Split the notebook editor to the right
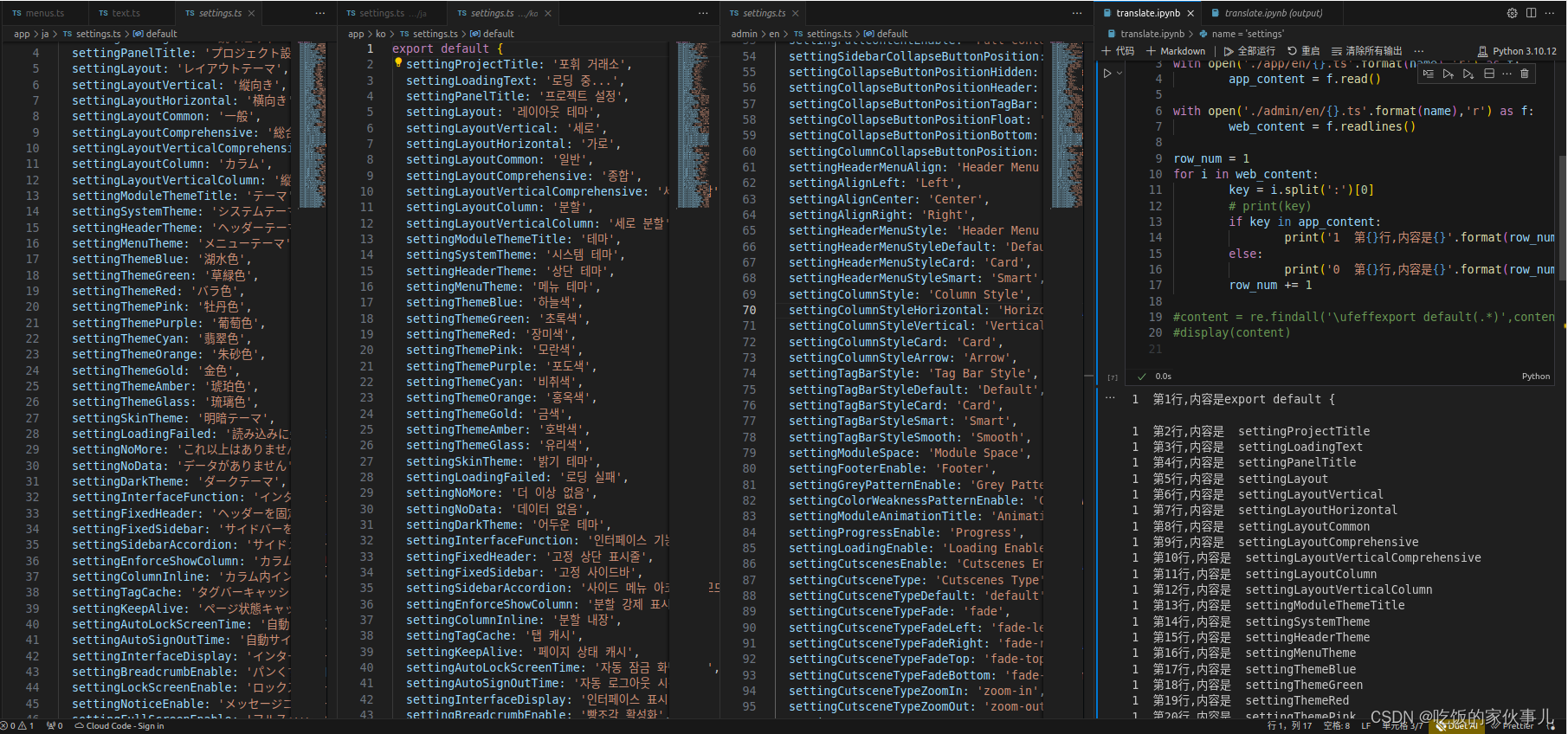1568x734 pixels. [x=1531, y=13]
